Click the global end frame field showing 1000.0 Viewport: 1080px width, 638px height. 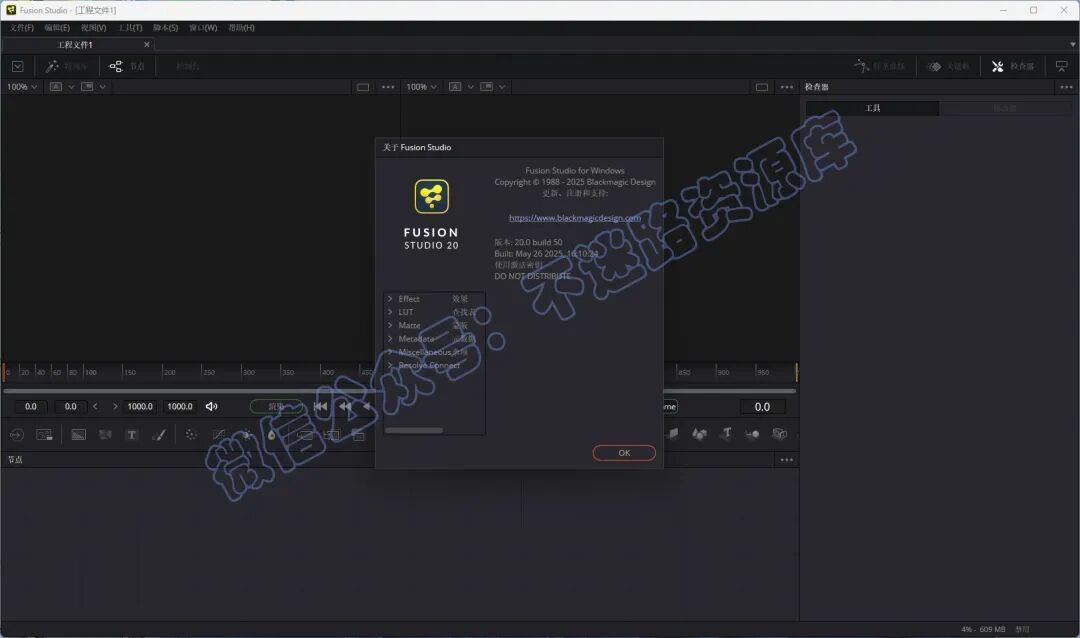tap(180, 407)
